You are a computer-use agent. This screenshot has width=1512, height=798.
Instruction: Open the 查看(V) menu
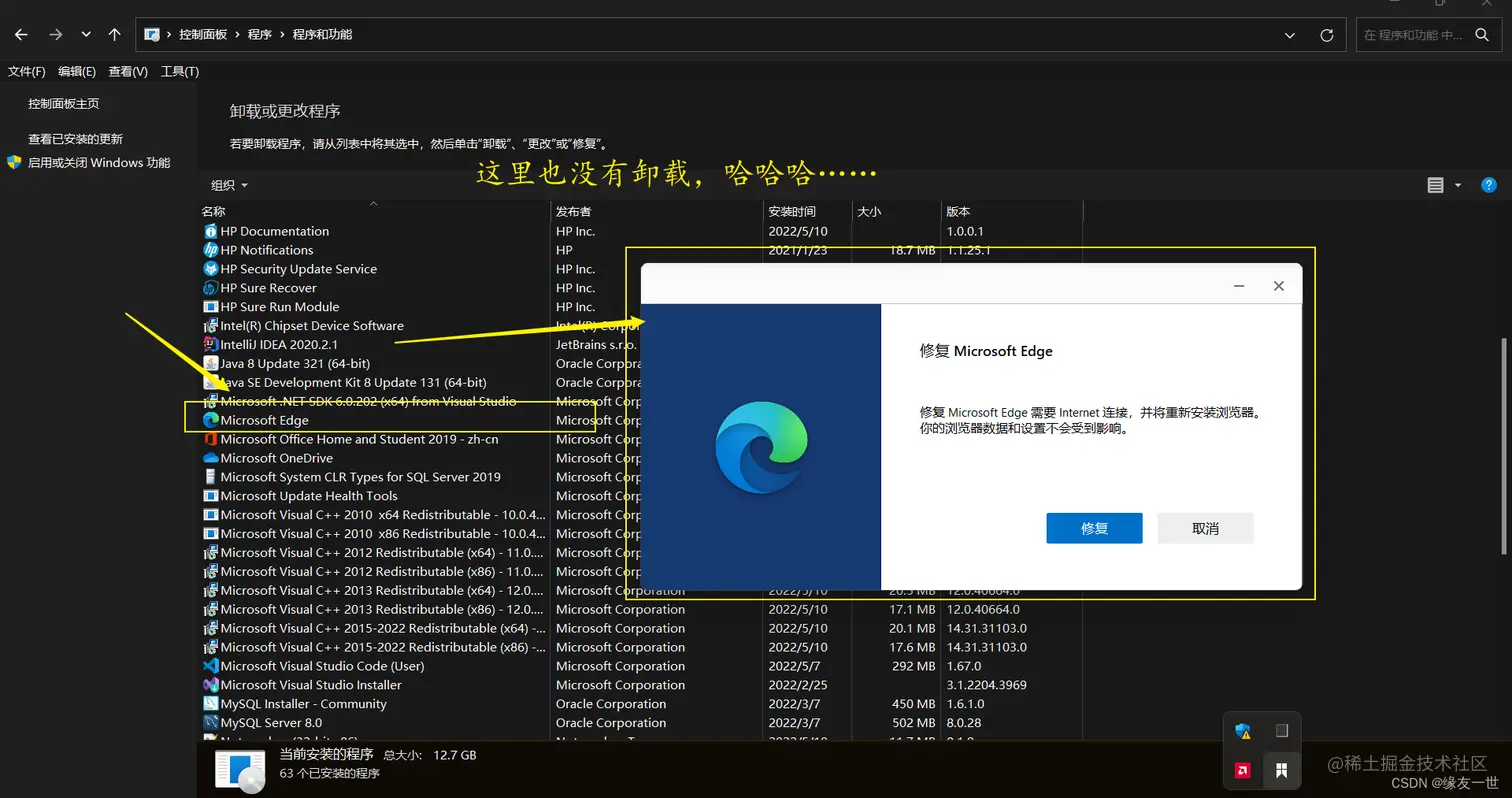click(x=127, y=71)
